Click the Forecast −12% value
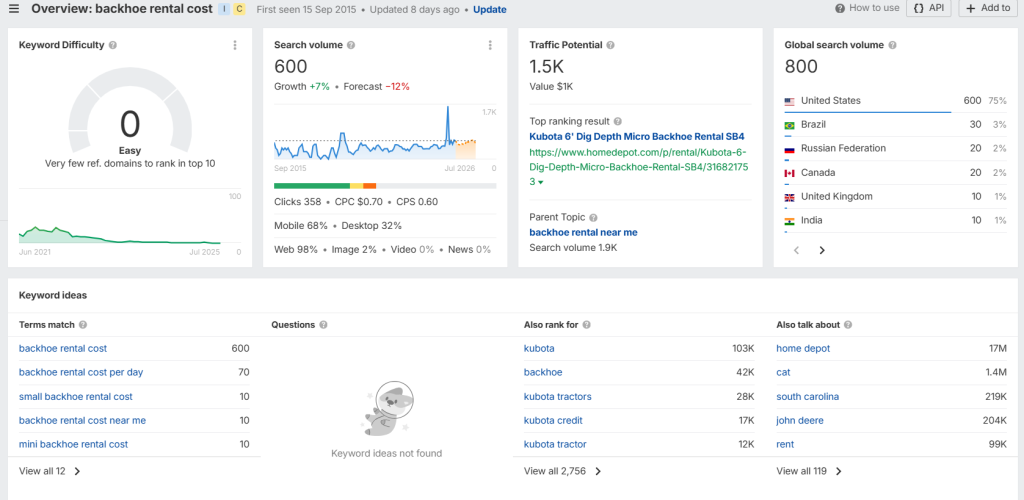The width and height of the screenshot is (1024, 500). [398, 87]
